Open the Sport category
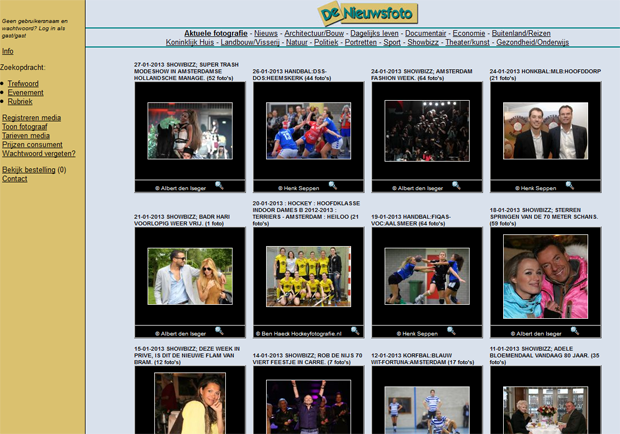620x434 pixels. coord(392,42)
